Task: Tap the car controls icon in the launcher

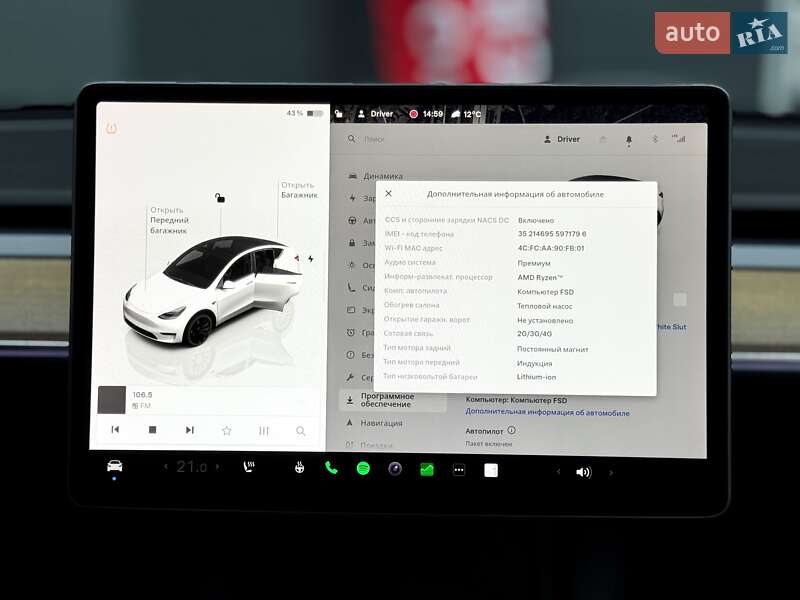Action: [112, 466]
